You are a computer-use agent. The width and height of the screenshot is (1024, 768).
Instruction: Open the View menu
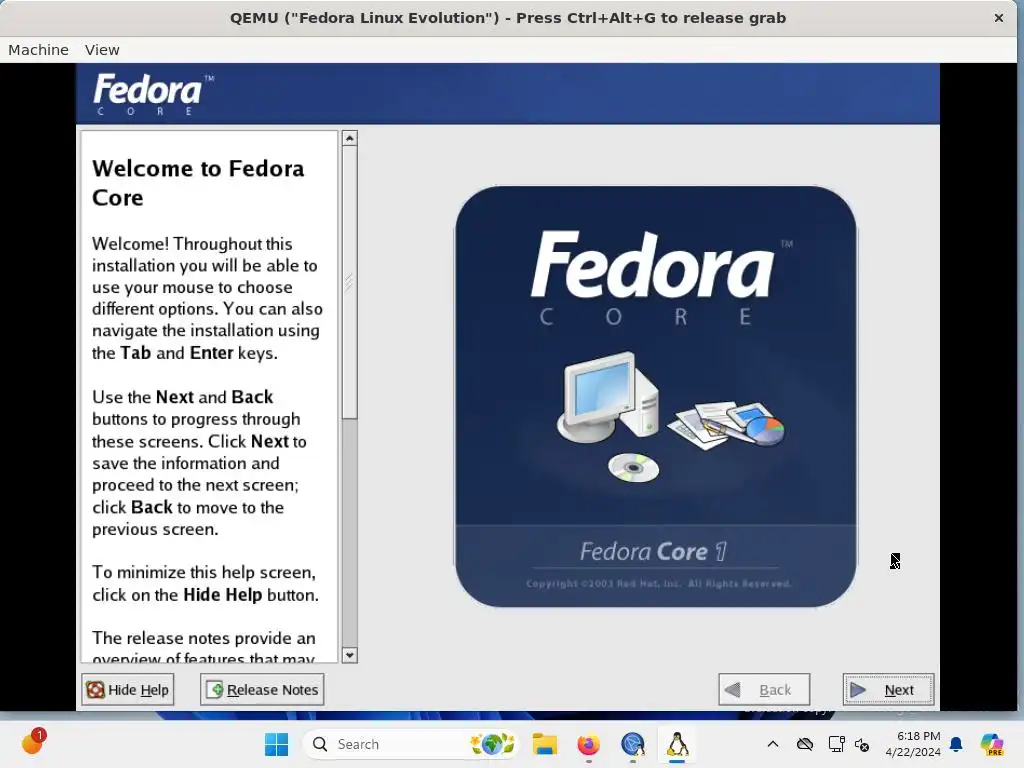click(x=102, y=50)
